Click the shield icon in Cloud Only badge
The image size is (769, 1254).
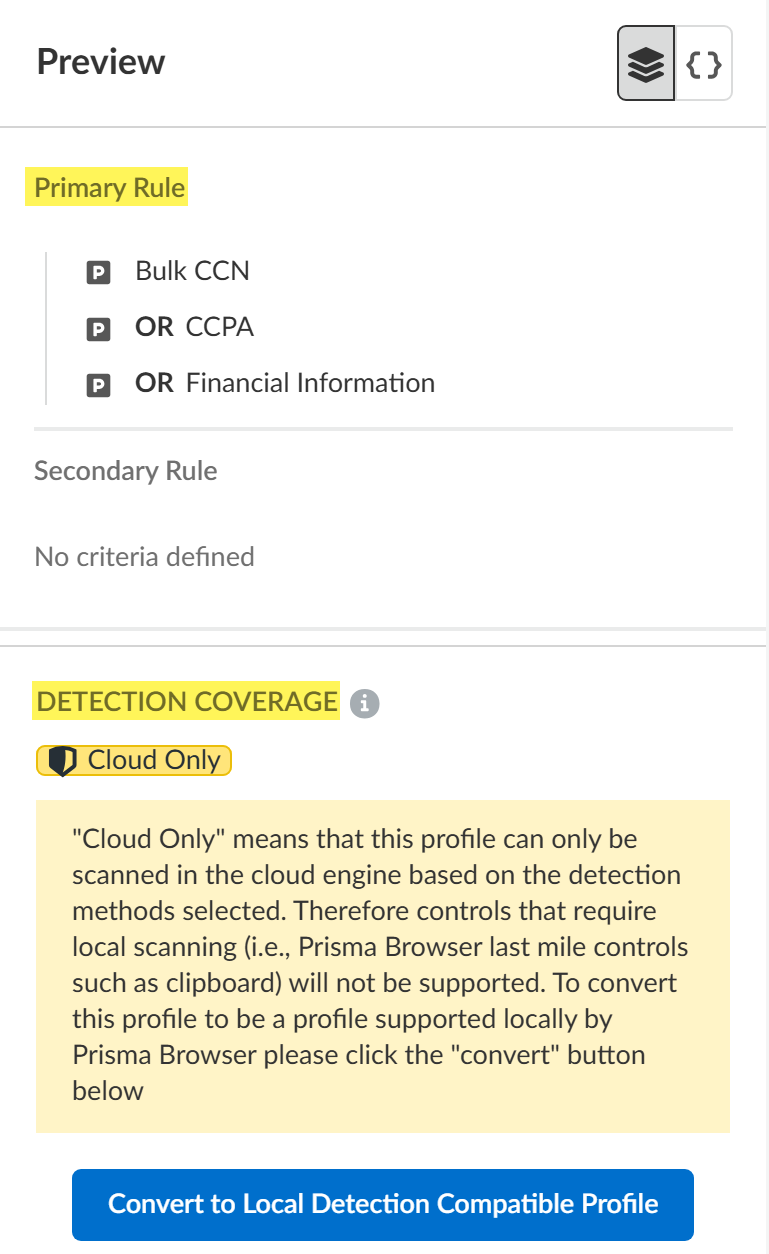tap(63, 761)
